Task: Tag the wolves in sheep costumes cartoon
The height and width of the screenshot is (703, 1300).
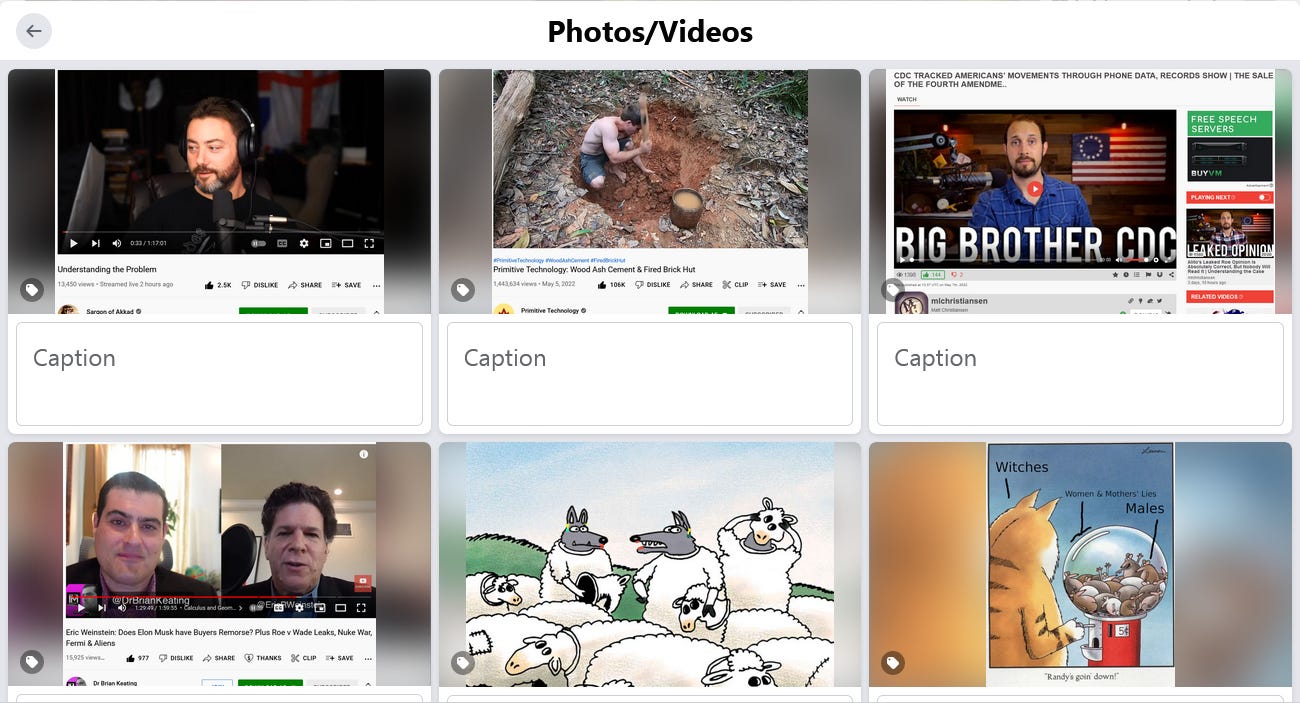Action: point(463,662)
